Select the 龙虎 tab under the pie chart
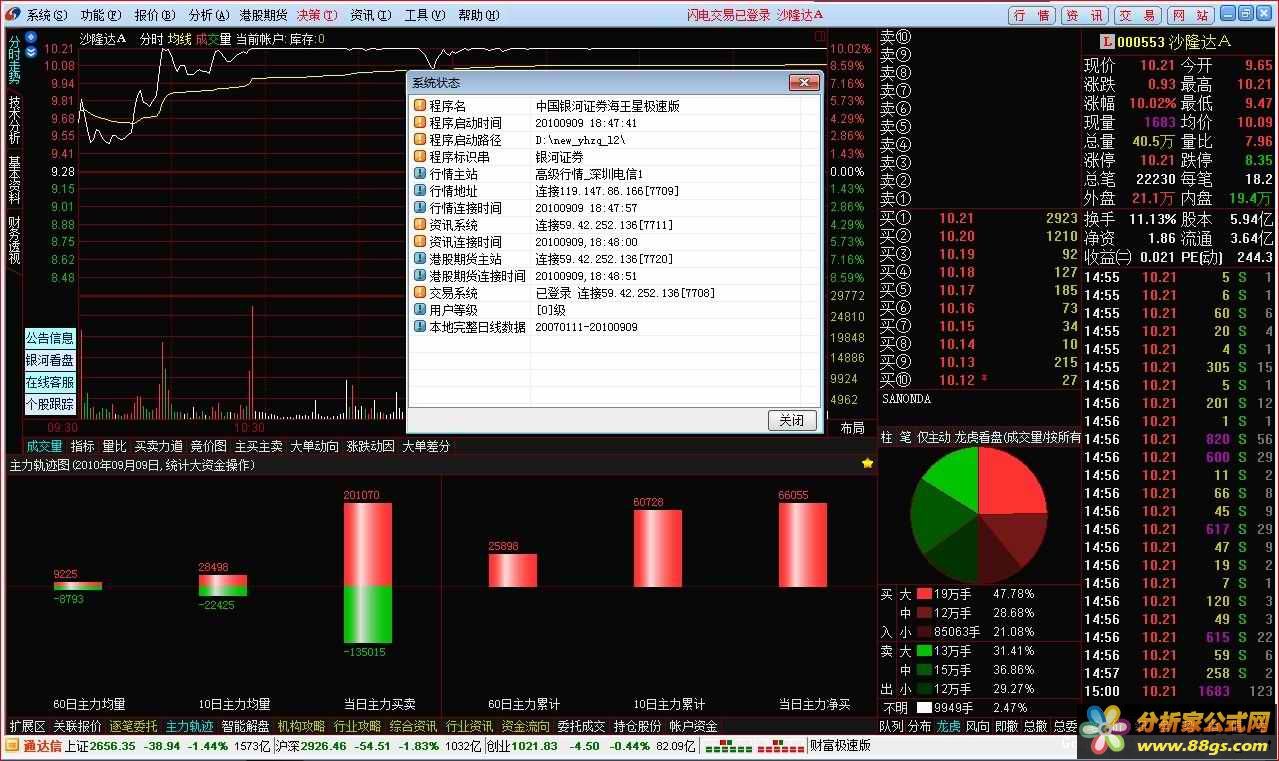Screen dimensions: 1279x761 click(x=949, y=726)
